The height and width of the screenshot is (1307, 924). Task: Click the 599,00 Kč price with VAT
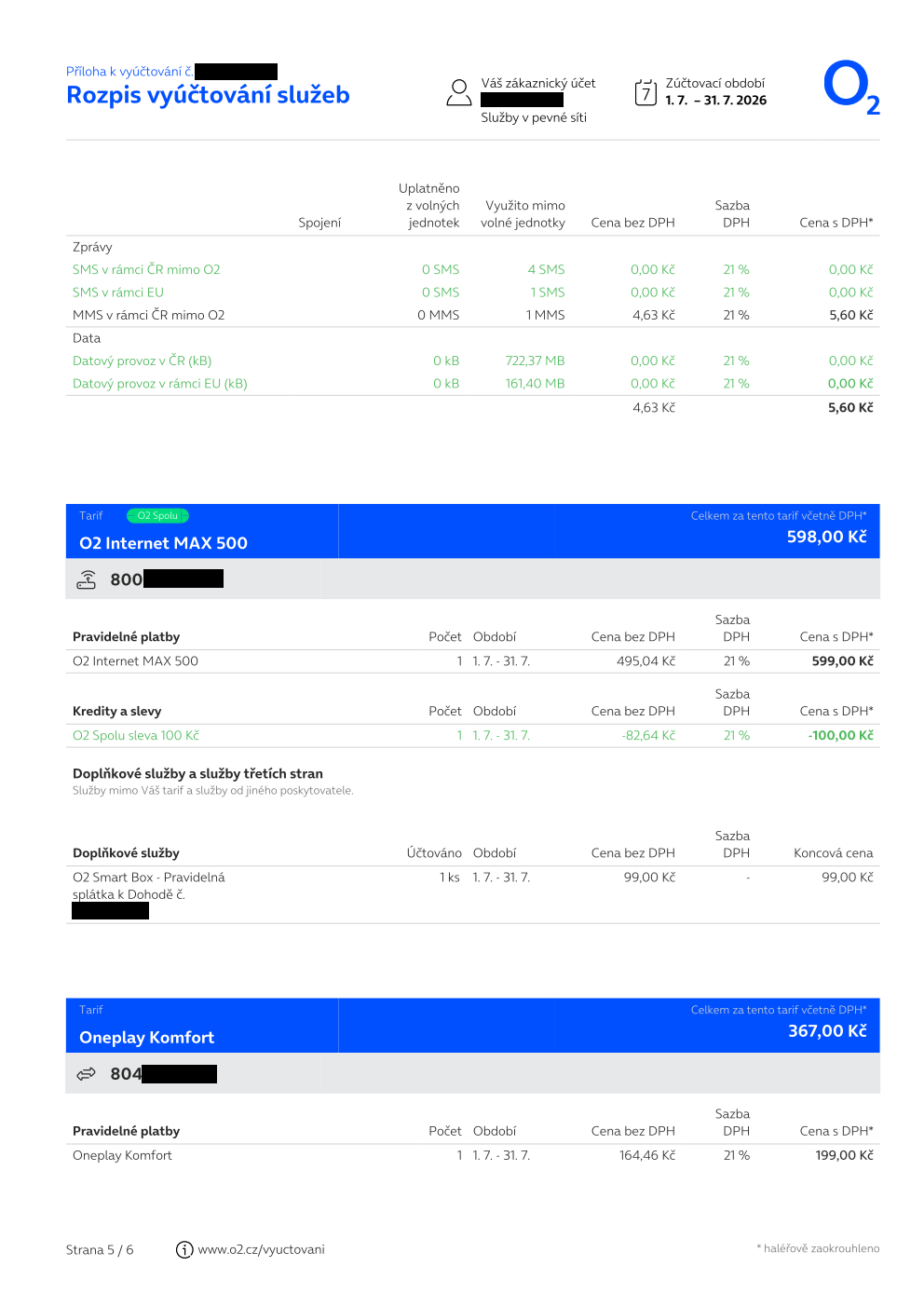point(842,660)
